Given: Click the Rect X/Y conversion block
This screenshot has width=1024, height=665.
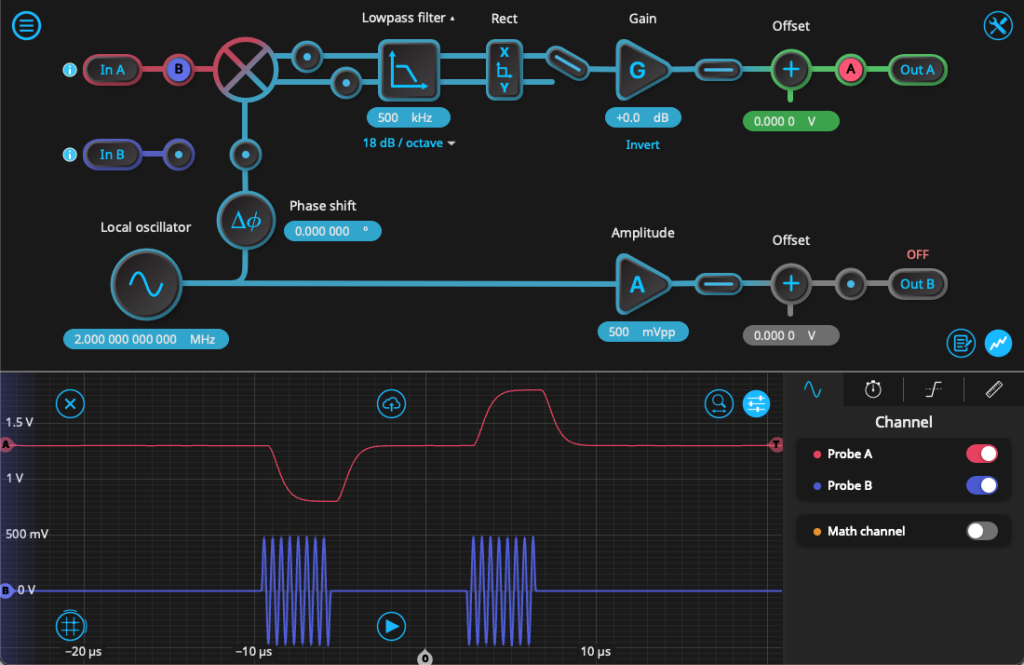Looking at the screenshot, I should click(x=504, y=70).
